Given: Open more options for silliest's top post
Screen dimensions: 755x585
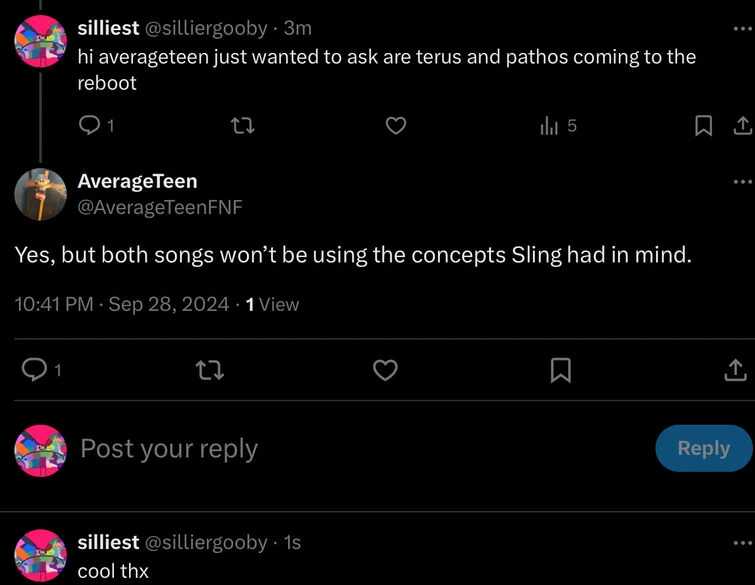Looking at the screenshot, I should [x=741, y=28].
